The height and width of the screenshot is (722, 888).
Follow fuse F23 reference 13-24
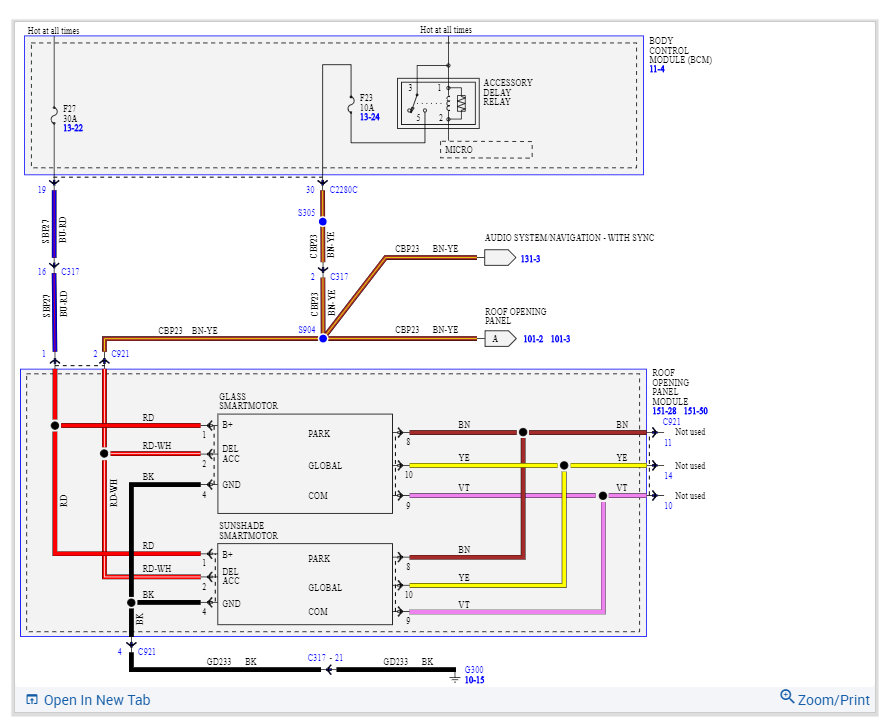click(x=369, y=117)
